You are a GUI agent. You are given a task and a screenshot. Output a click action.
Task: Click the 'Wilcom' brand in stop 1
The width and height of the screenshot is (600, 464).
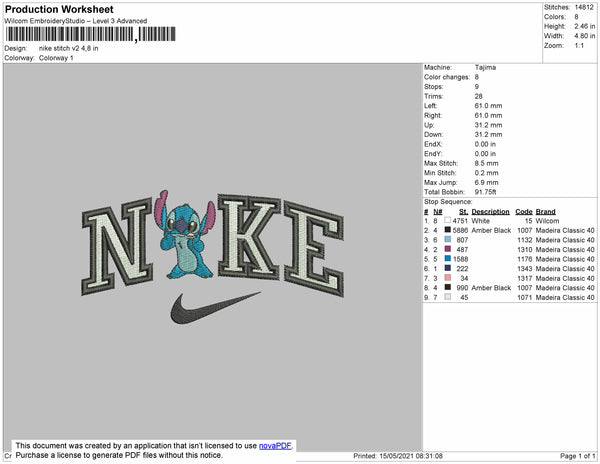click(547, 221)
